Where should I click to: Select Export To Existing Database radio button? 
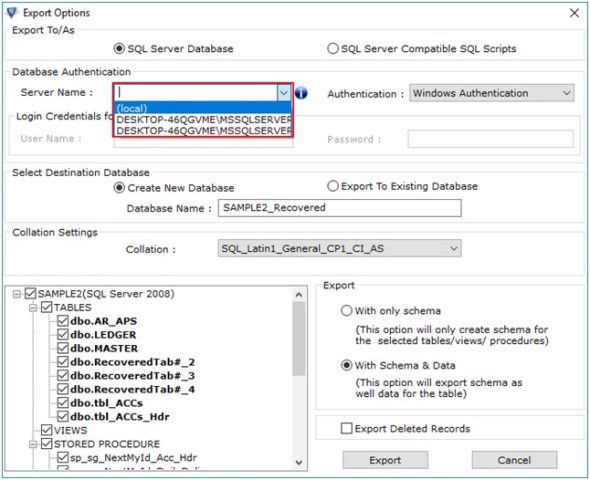(333, 186)
